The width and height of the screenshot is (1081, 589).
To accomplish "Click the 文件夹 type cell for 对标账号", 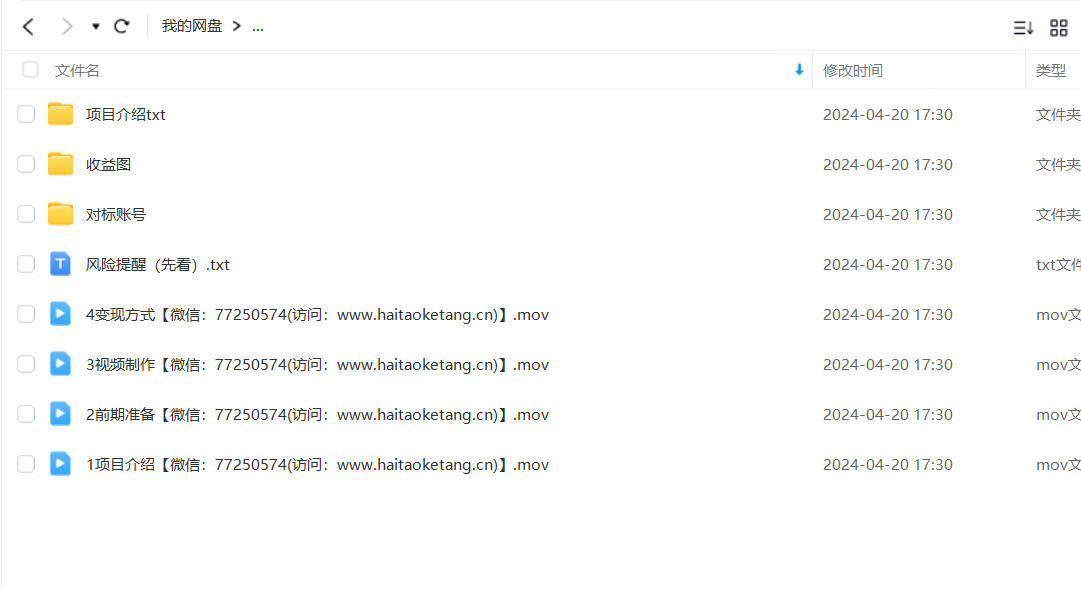I will coord(1058,214).
